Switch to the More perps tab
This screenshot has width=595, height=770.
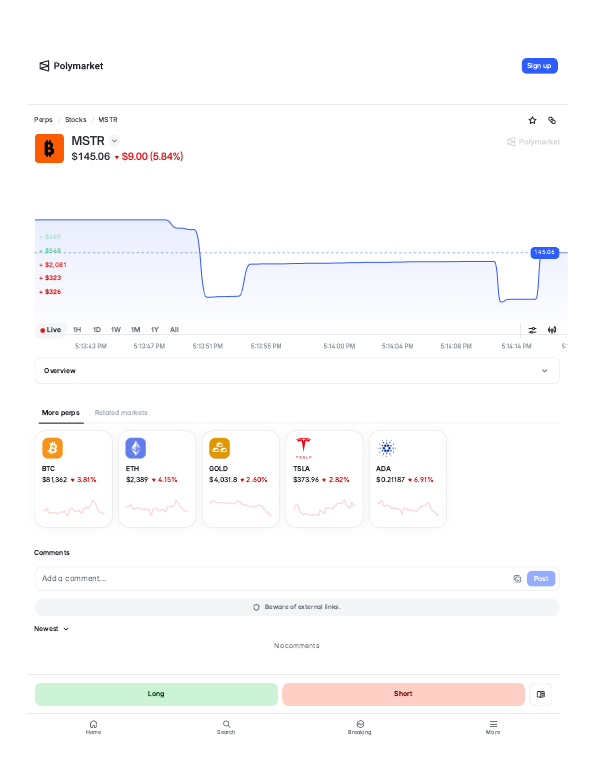pyautogui.click(x=61, y=412)
